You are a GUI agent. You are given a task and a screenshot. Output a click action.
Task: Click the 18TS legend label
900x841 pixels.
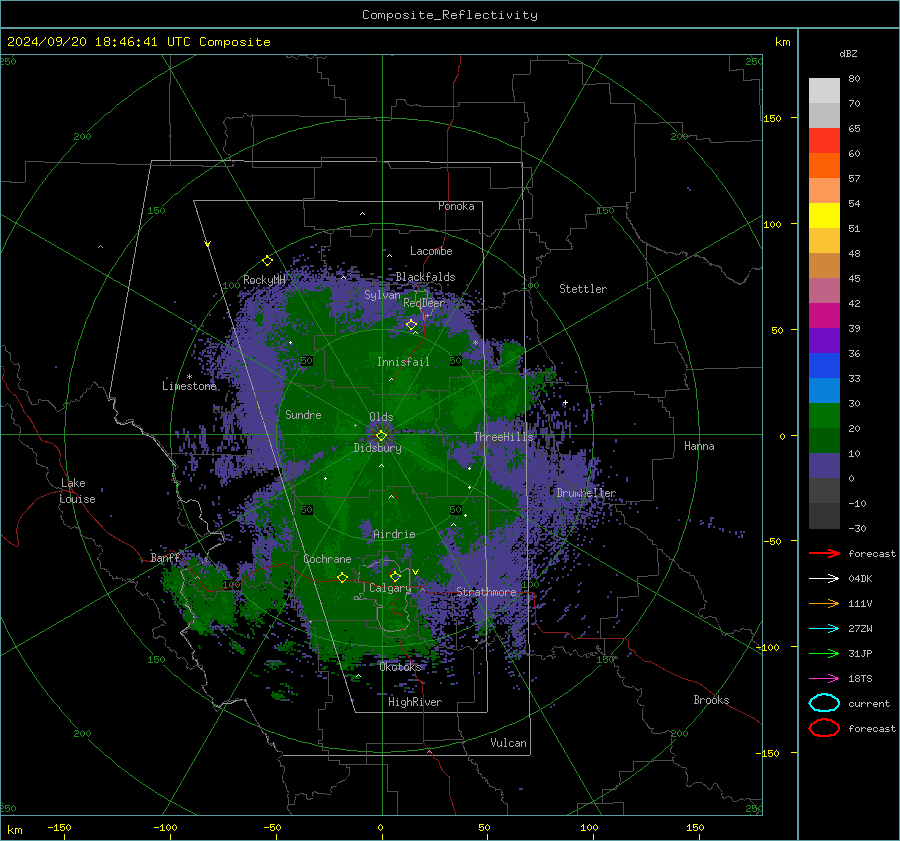coord(860,678)
